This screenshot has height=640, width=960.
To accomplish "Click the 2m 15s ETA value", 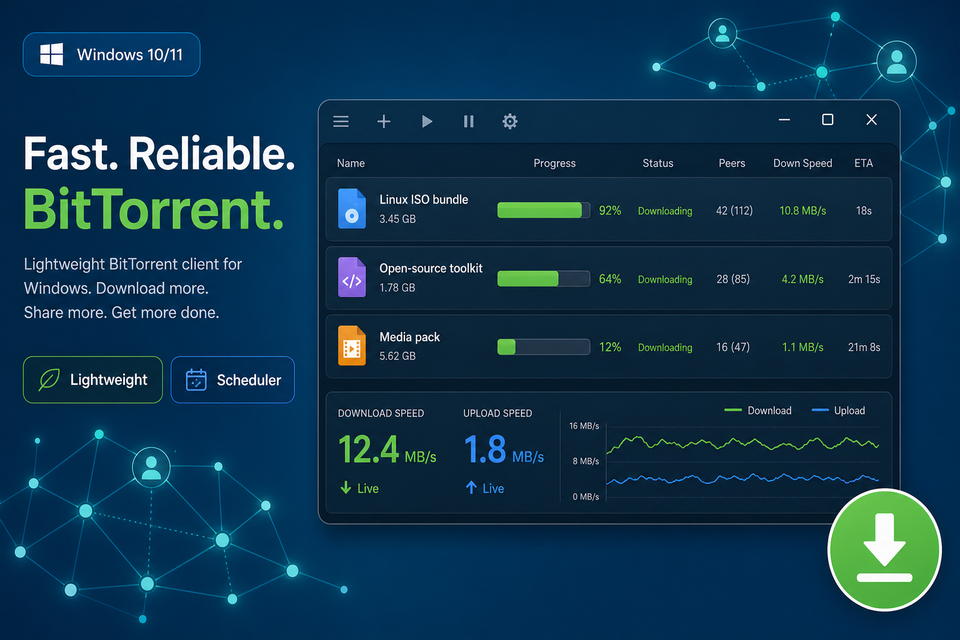I will pos(864,279).
